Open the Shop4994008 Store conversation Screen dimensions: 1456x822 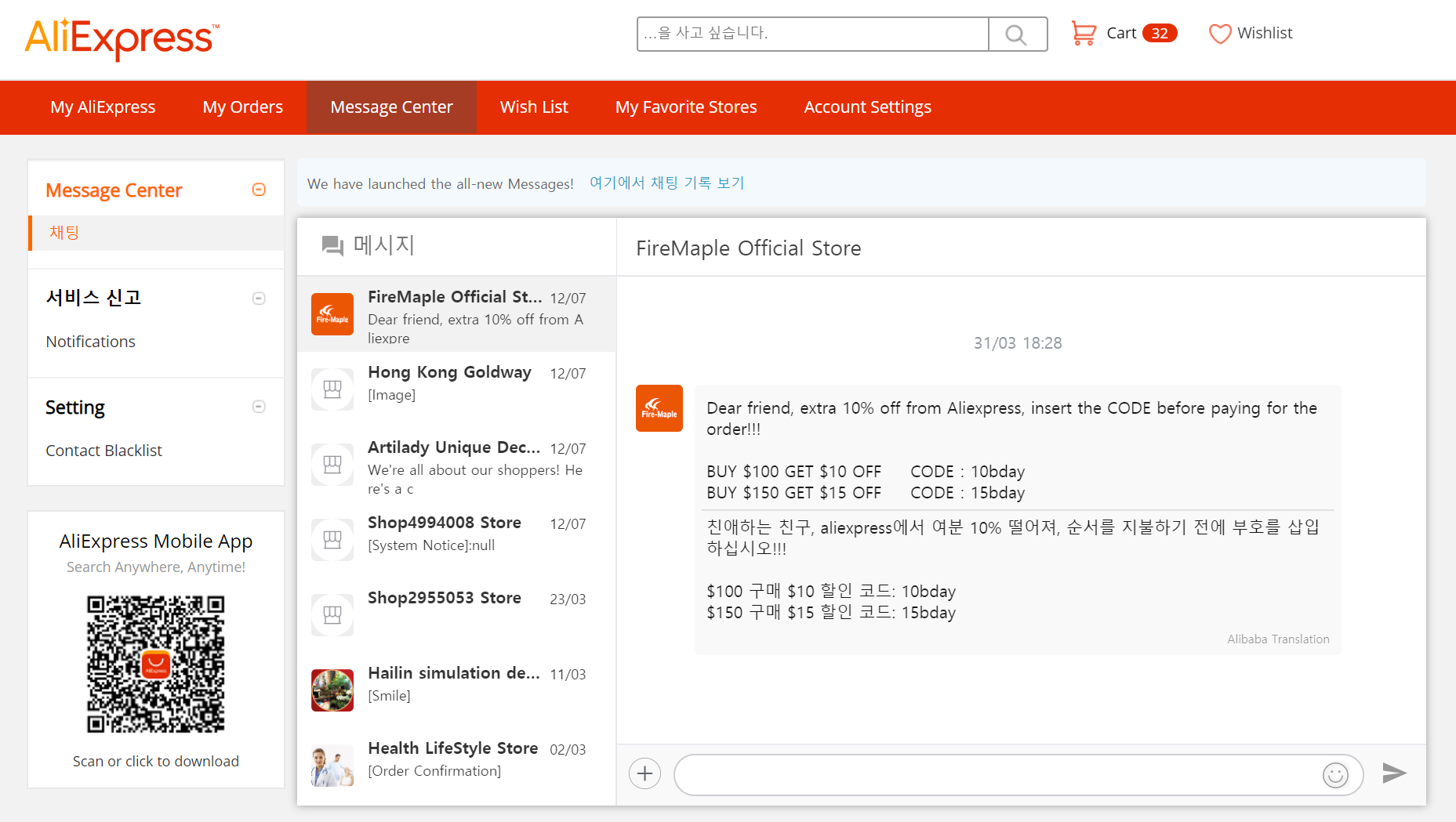(x=456, y=540)
